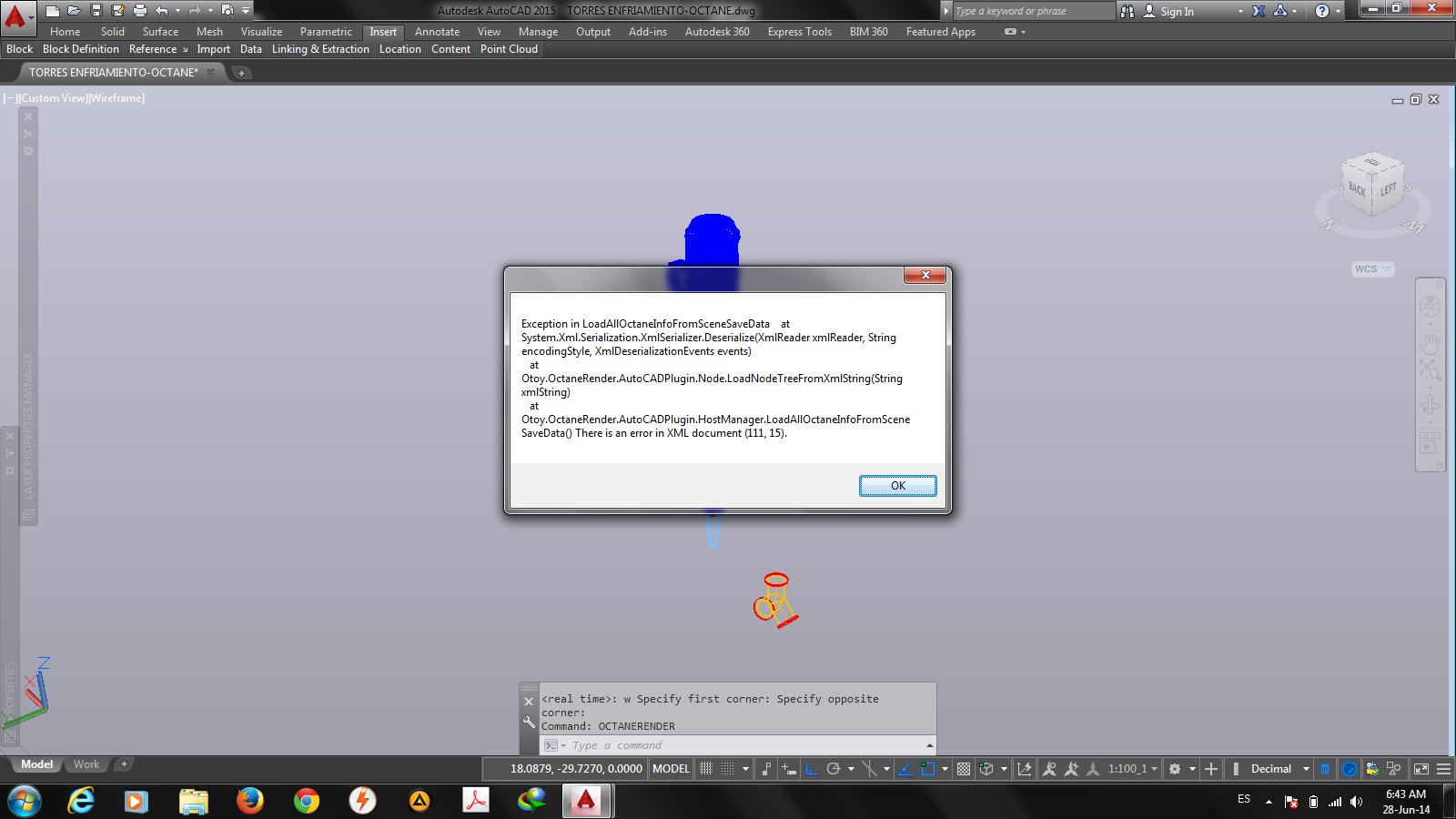Click the Save As icon
The image size is (1456, 819).
click(118, 11)
